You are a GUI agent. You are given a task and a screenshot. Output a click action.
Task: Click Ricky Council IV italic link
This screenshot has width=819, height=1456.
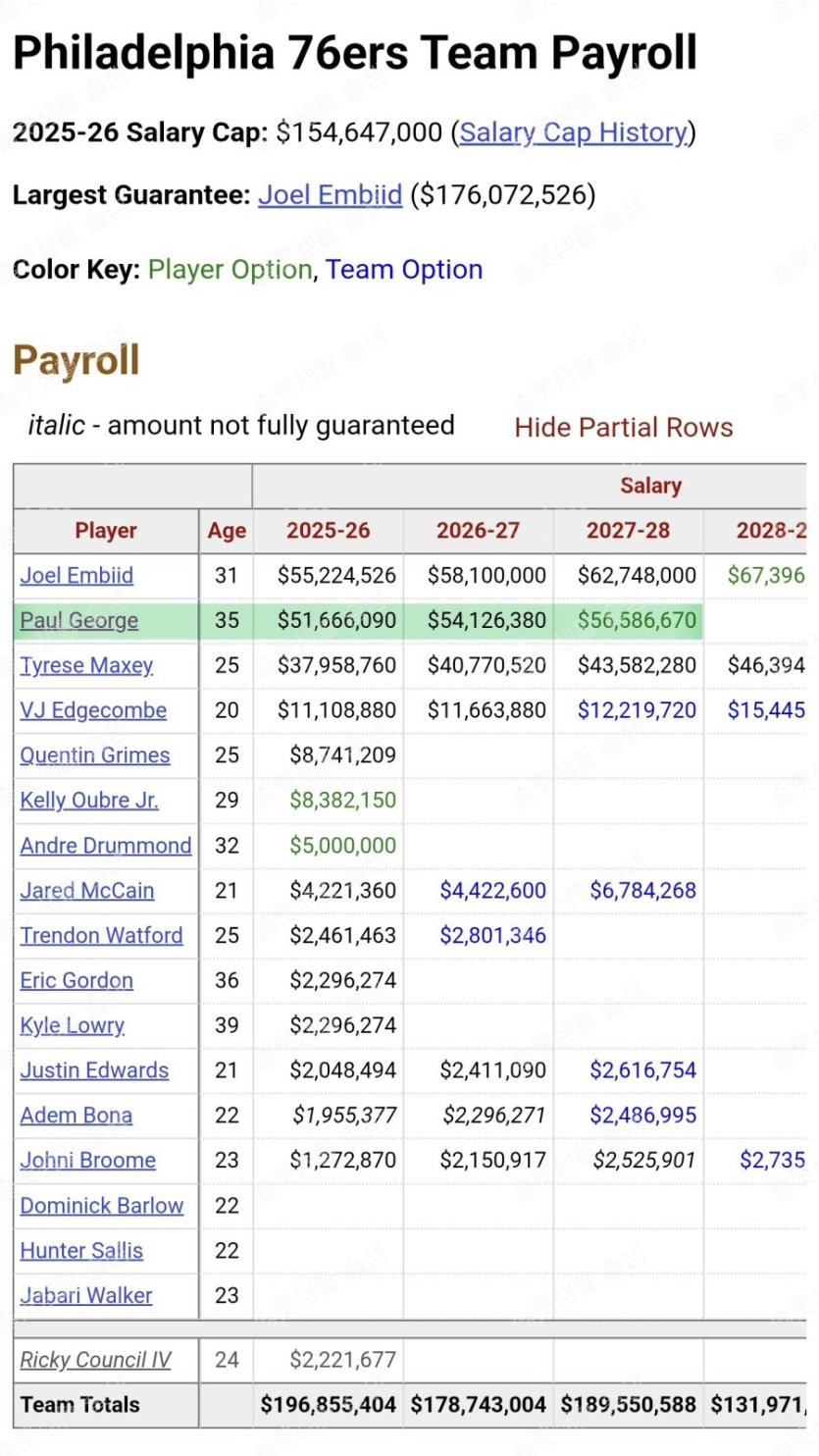[x=95, y=1361]
